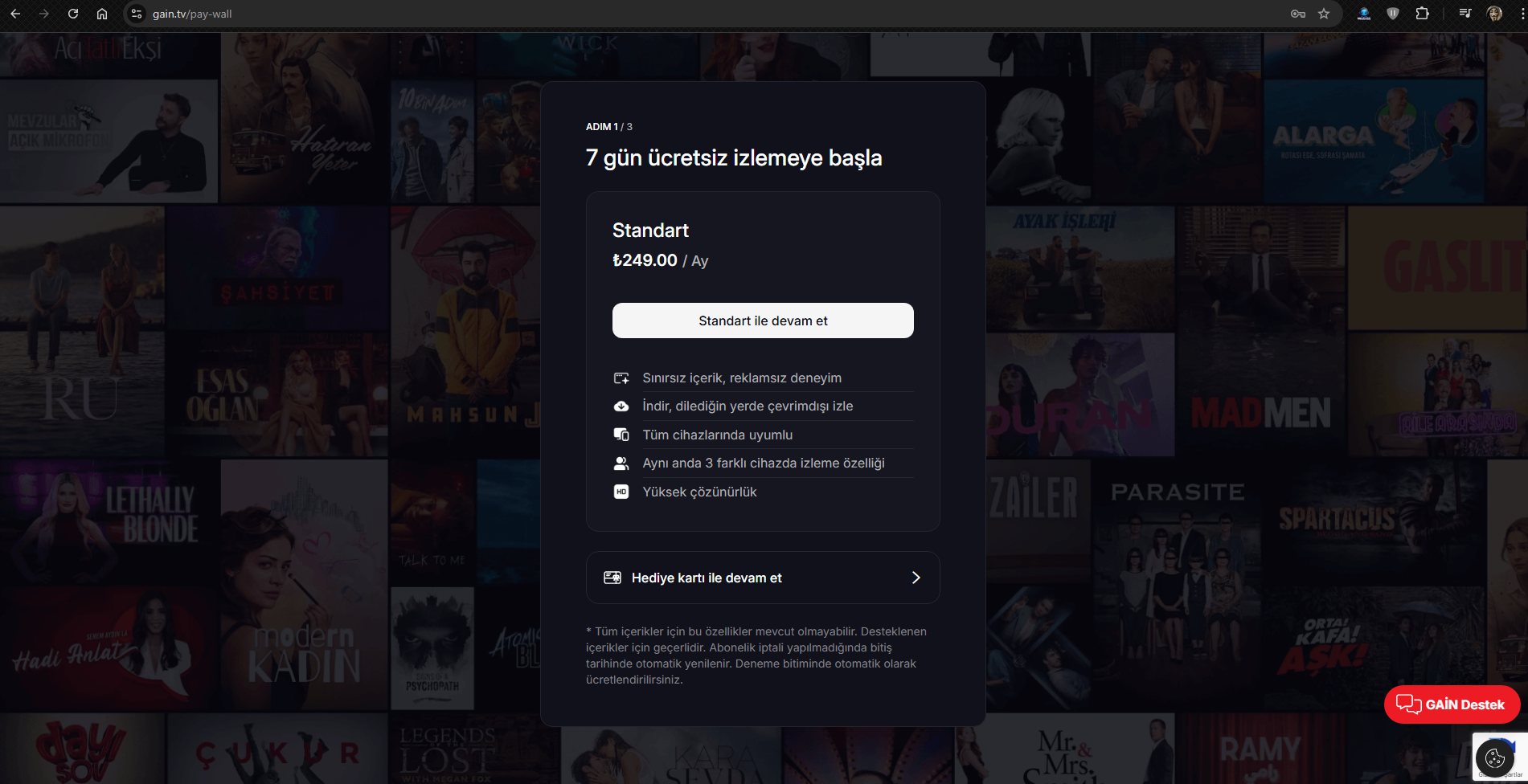Click the Mevzular Açık Mikrofon poster

click(x=109, y=140)
